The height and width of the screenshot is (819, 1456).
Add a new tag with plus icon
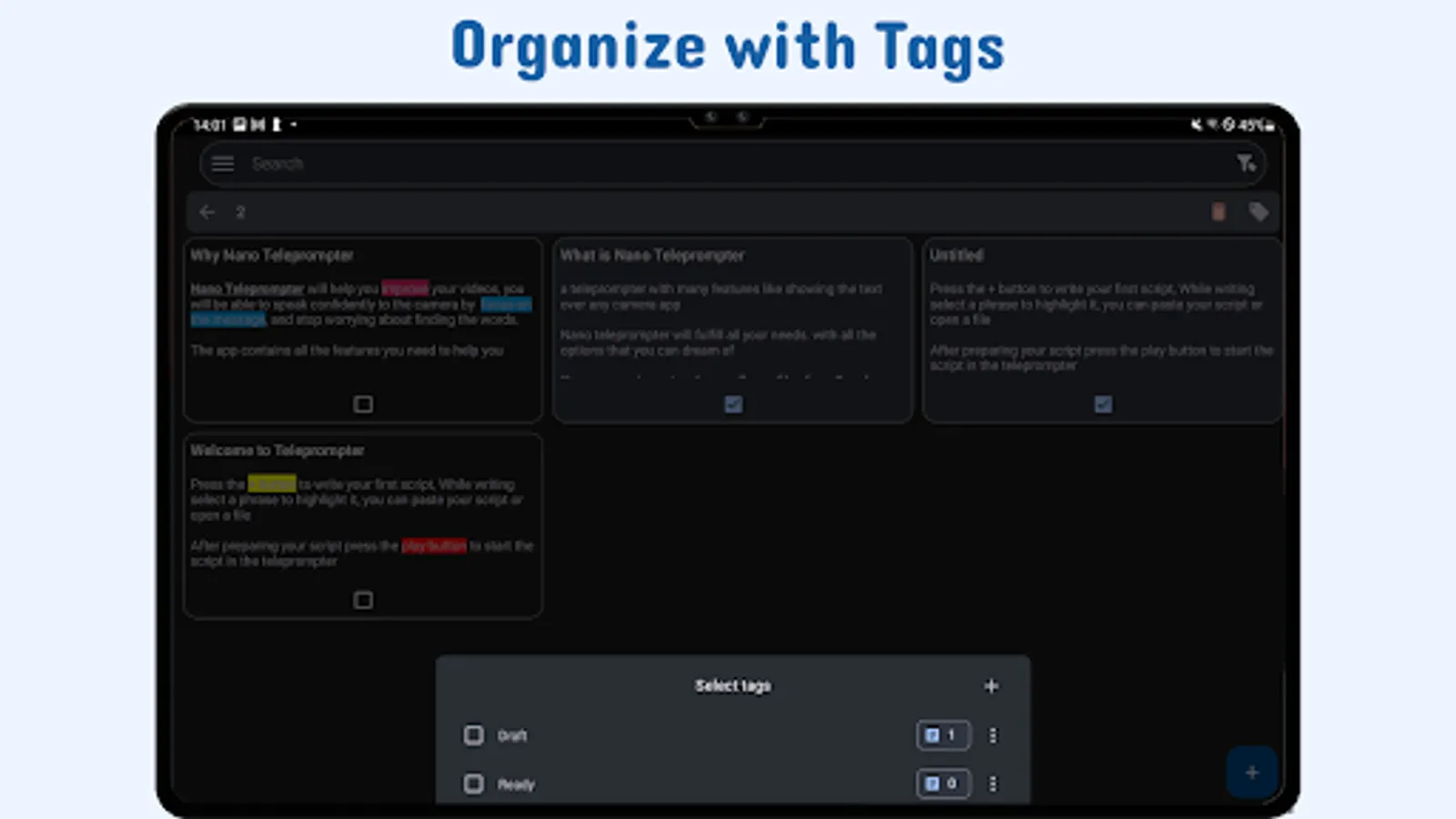(x=992, y=686)
